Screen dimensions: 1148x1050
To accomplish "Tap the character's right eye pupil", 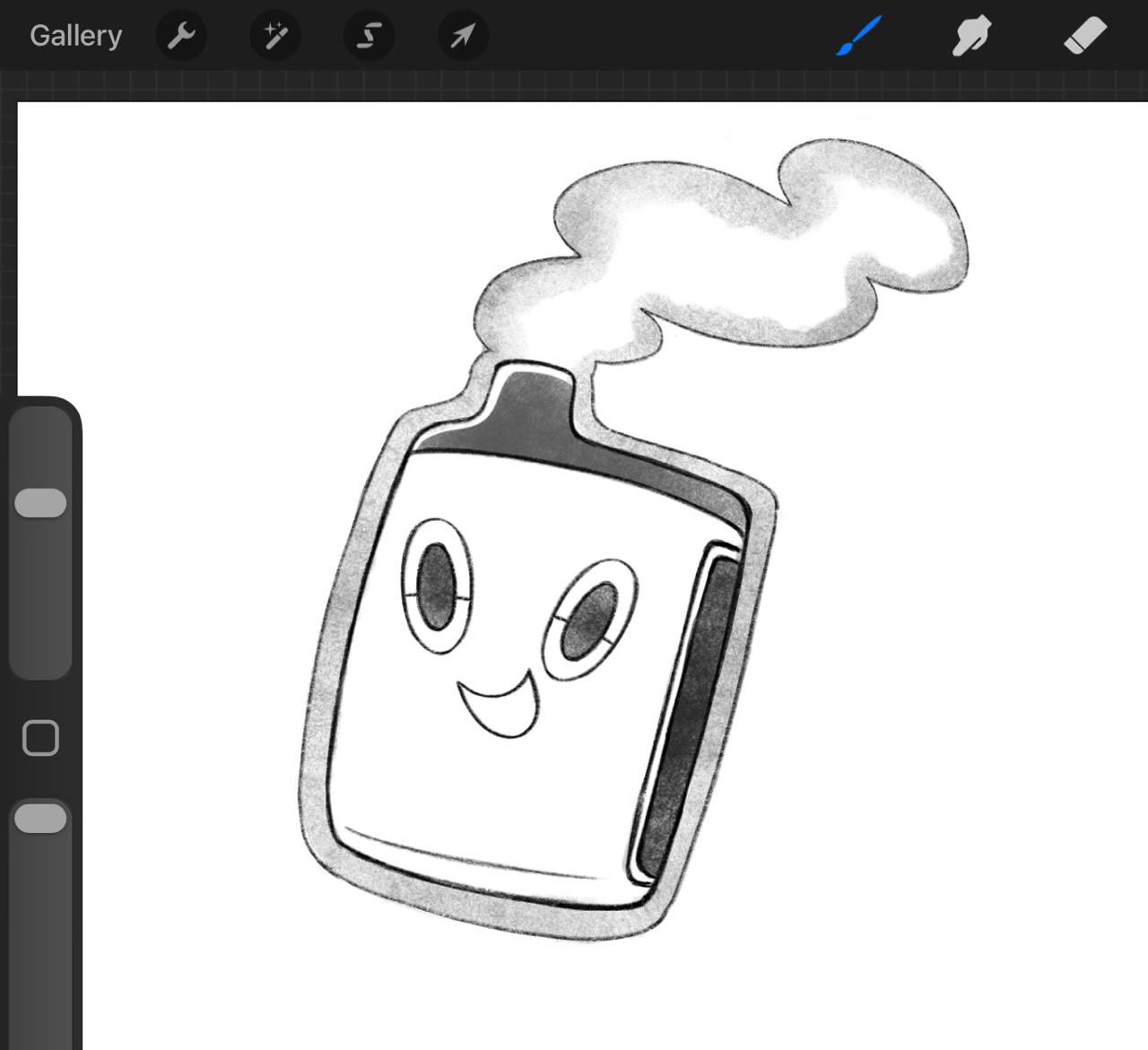I will coord(588,621).
